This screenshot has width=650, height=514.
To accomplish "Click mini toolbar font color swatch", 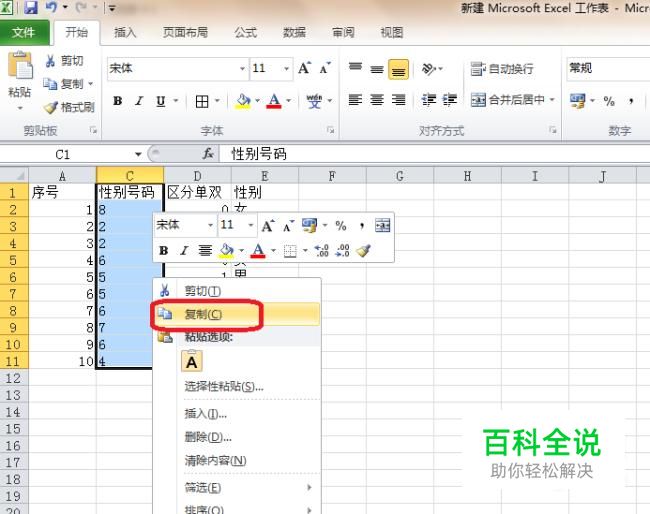I will click(x=258, y=251).
